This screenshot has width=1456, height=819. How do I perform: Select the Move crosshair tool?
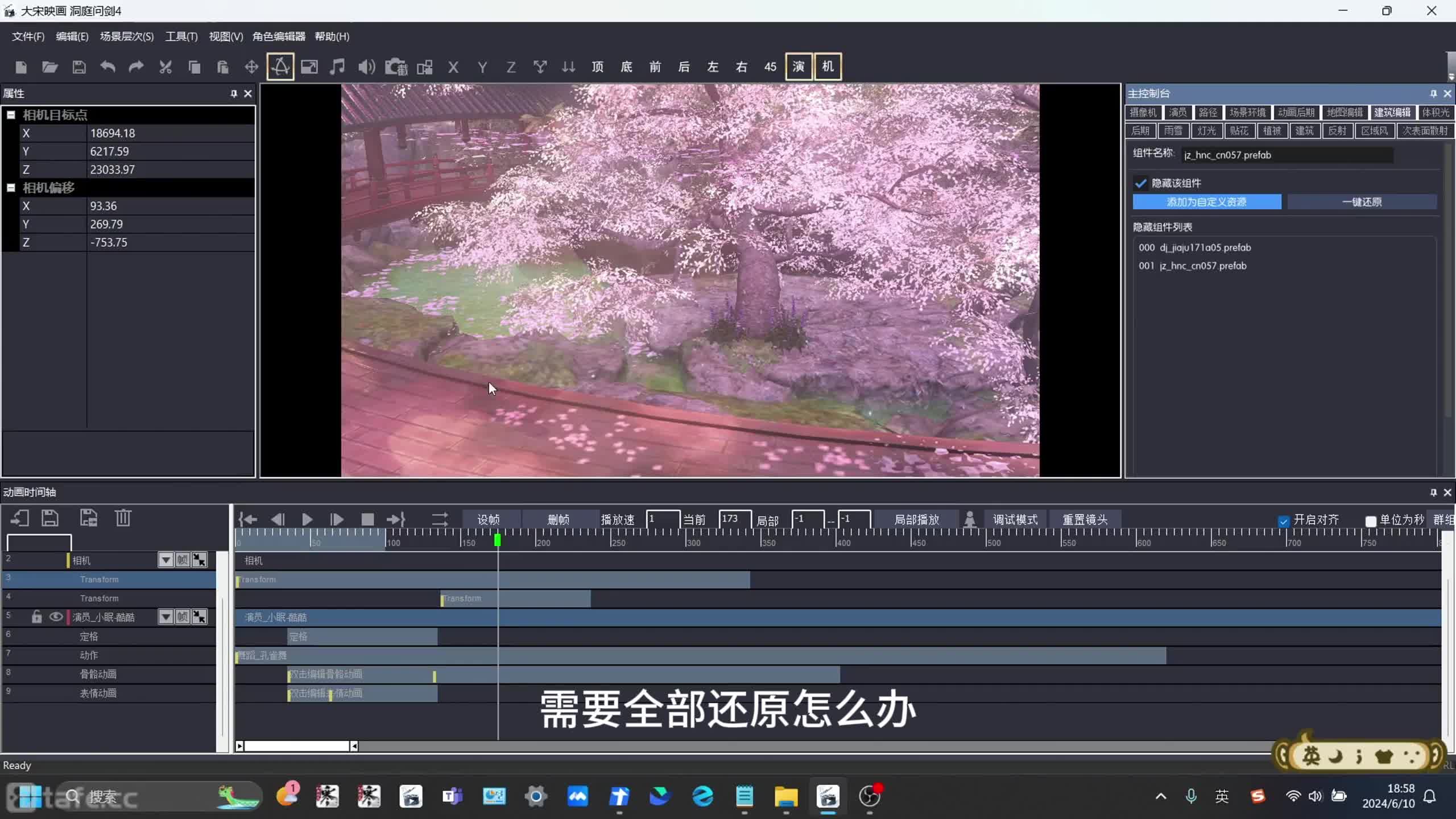tap(251, 67)
